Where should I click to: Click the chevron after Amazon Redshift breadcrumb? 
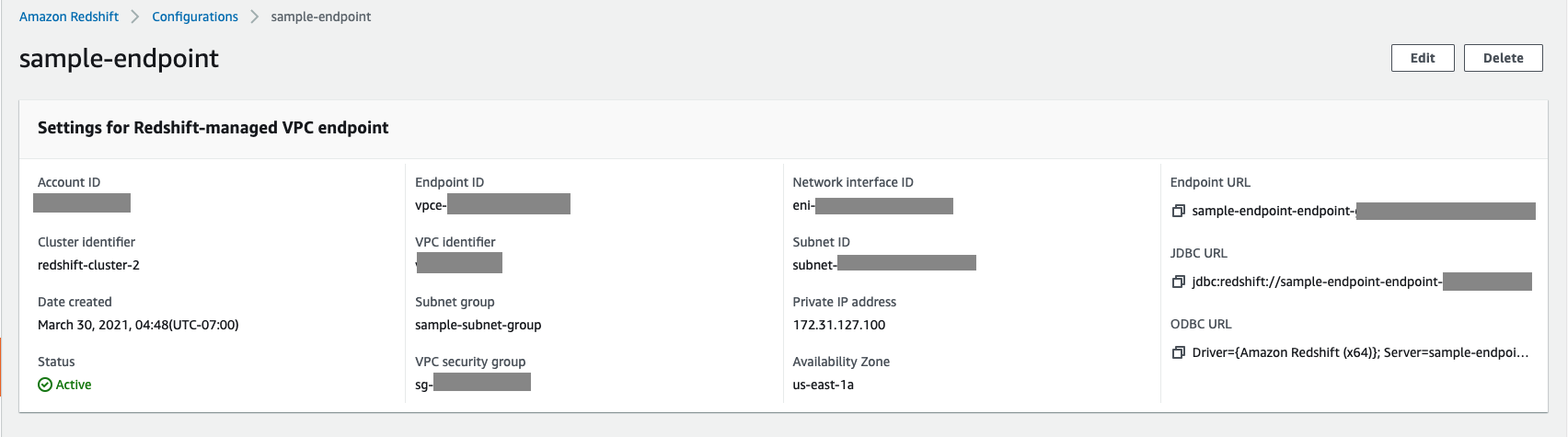[135, 17]
